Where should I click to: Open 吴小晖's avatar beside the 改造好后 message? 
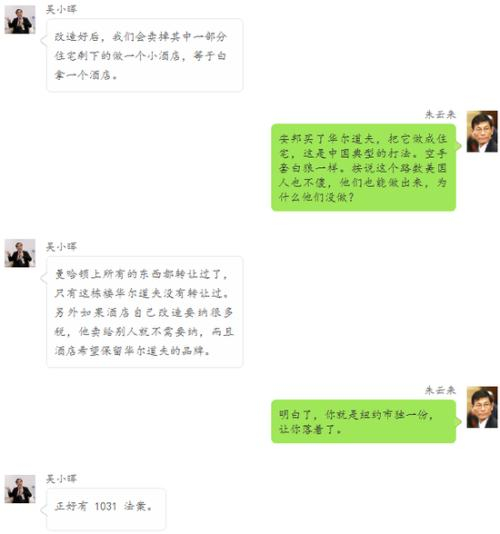(20, 20)
